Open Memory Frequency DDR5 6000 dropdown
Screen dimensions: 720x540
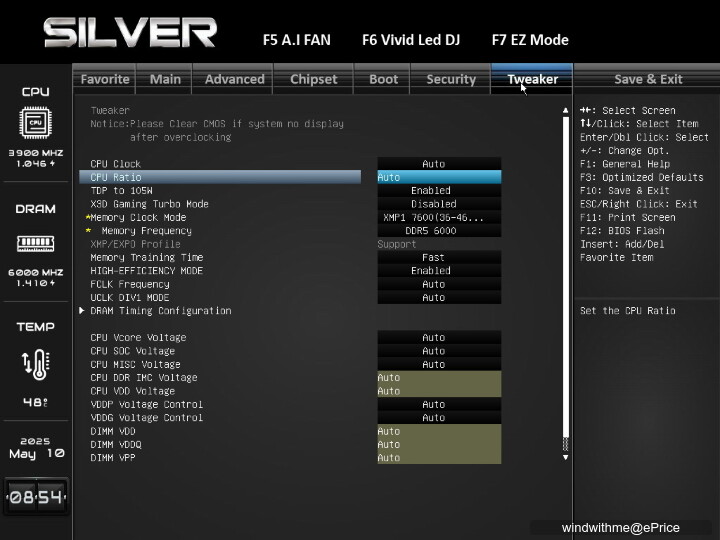click(439, 231)
